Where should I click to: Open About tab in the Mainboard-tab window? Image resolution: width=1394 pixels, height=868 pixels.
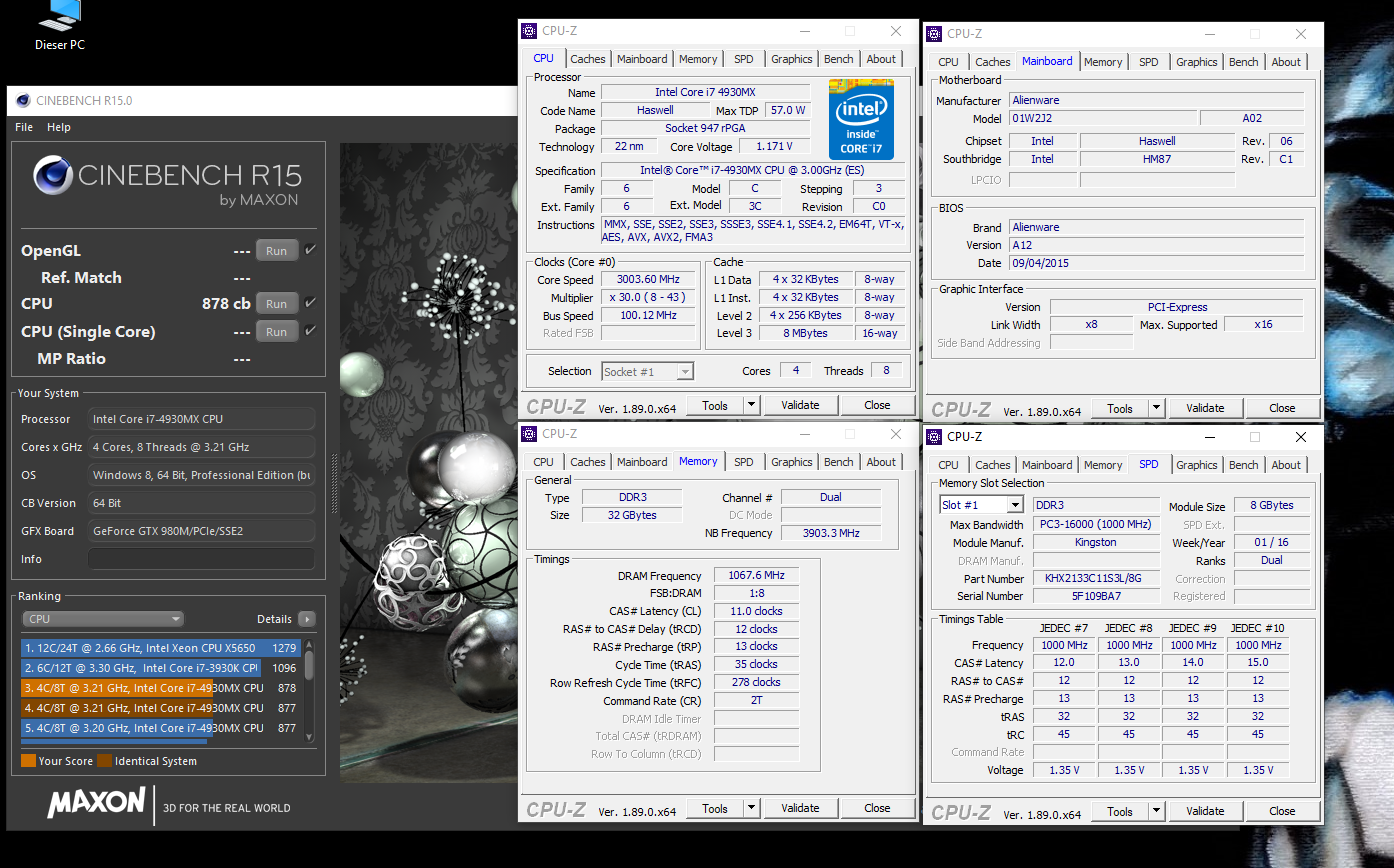coord(1286,62)
